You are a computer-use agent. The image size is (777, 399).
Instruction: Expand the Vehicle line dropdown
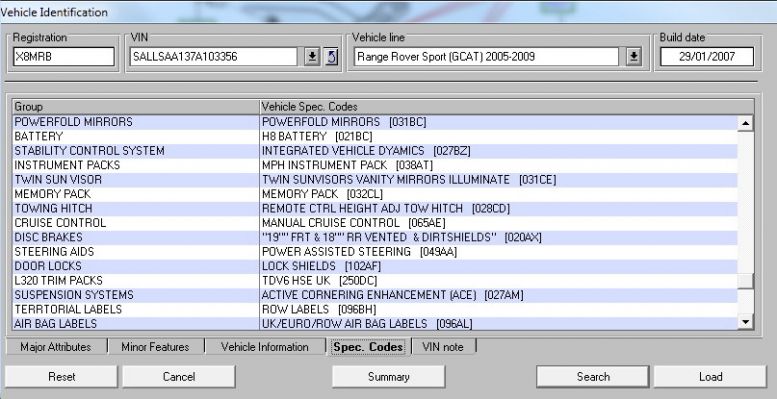(x=633, y=57)
